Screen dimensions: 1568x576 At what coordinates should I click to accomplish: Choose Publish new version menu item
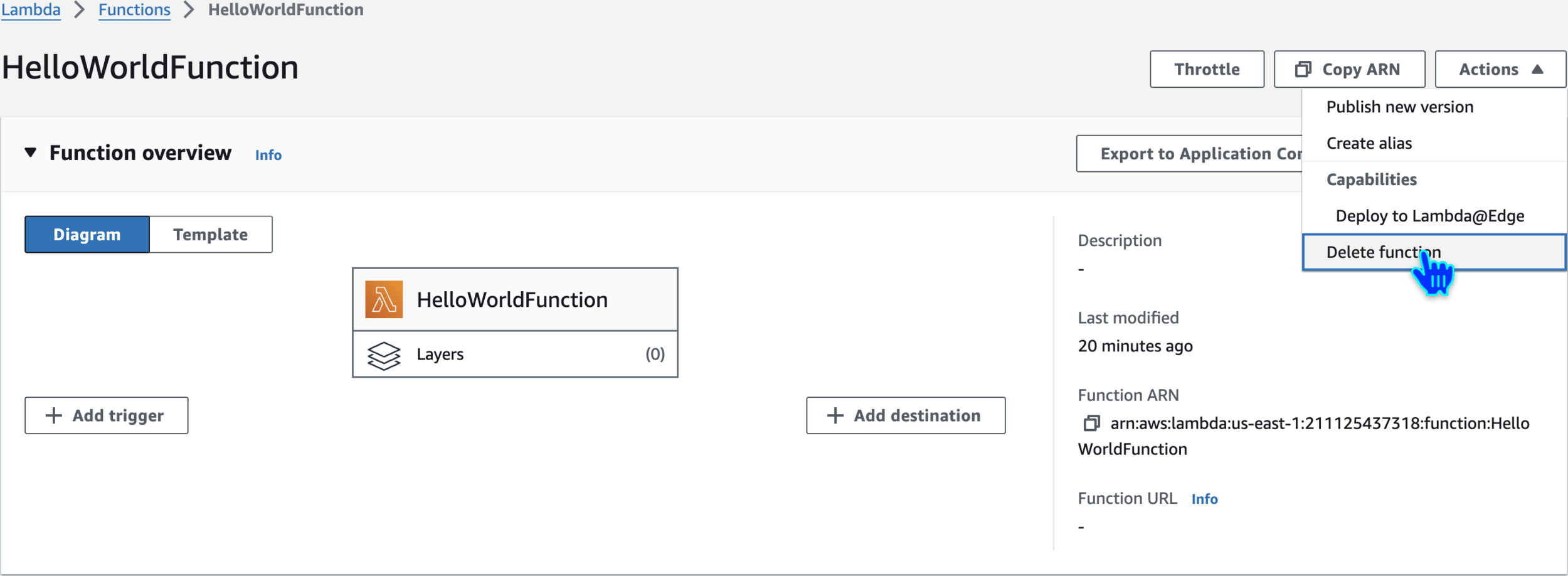click(x=1399, y=107)
